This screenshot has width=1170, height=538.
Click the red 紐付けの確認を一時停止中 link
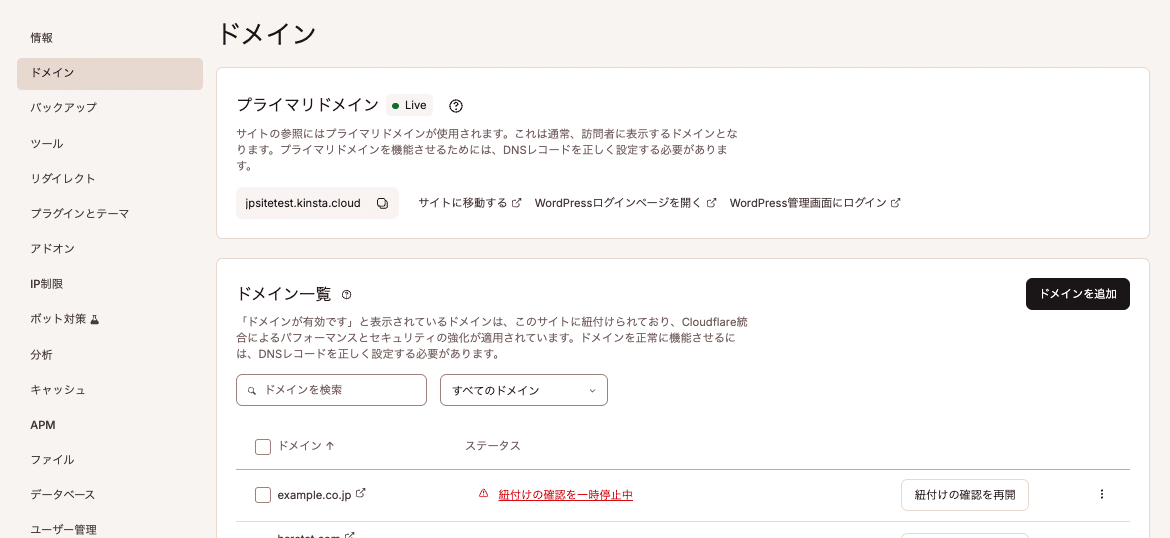pos(566,495)
